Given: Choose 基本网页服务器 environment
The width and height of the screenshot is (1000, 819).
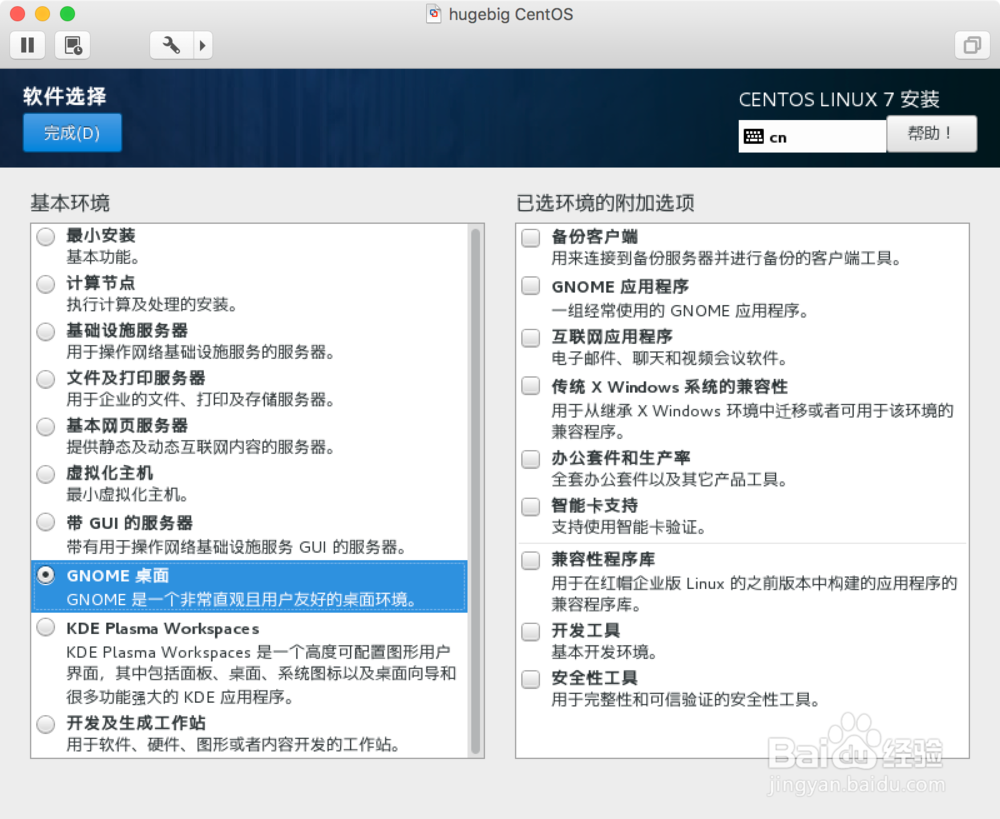Looking at the screenshot, I should [x=46, y=427].
